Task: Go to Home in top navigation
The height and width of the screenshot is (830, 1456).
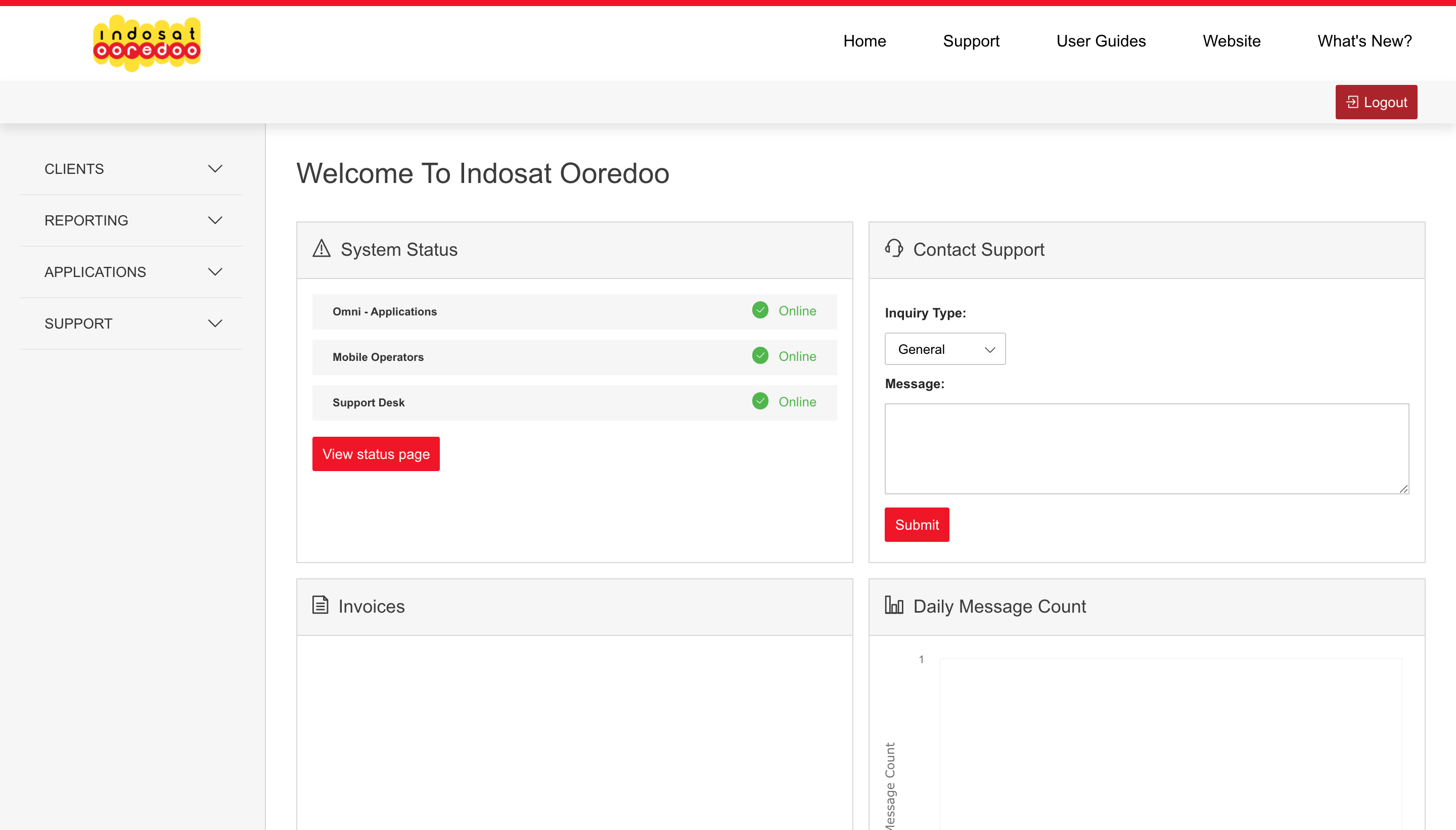Action: coord(864,41)
